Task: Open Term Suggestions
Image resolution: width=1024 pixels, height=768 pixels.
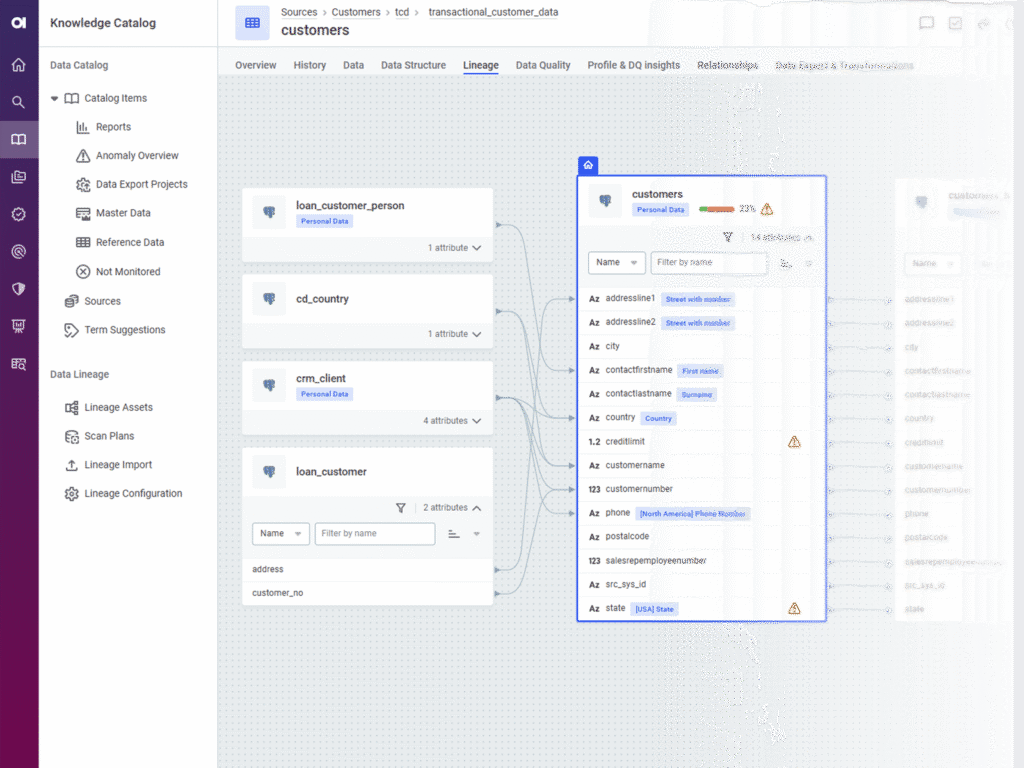Action: pos(125,330)
